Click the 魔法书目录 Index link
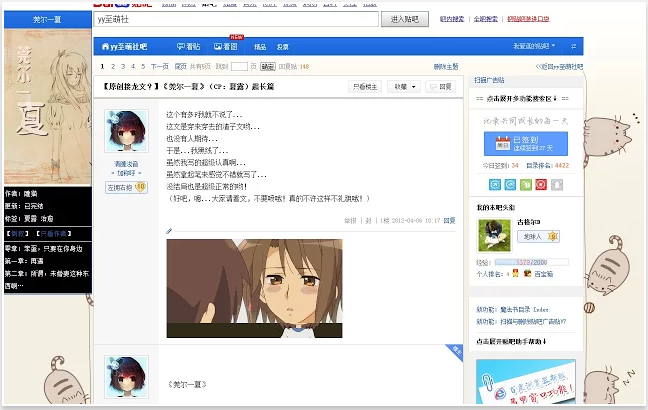The image size is (648, 410). pyautogui.click(x=524, y=310)
